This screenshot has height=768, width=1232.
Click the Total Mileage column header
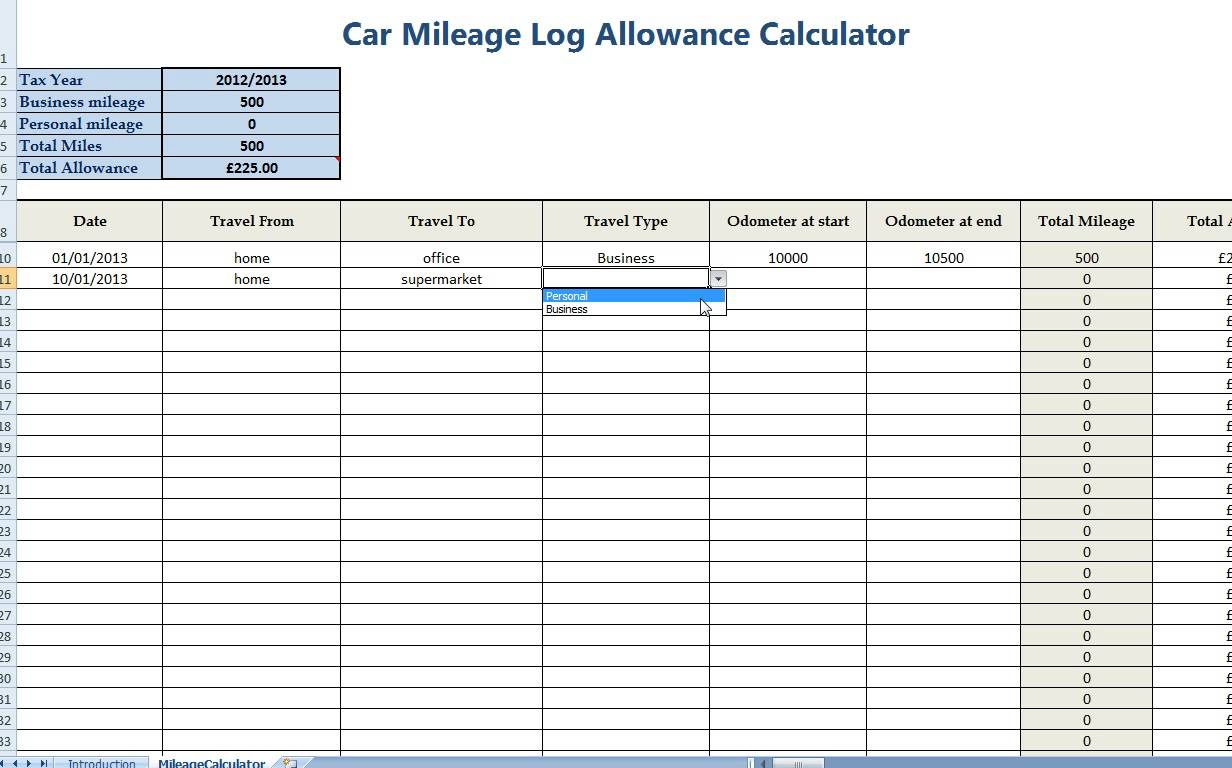click(x=1086, y=221)
